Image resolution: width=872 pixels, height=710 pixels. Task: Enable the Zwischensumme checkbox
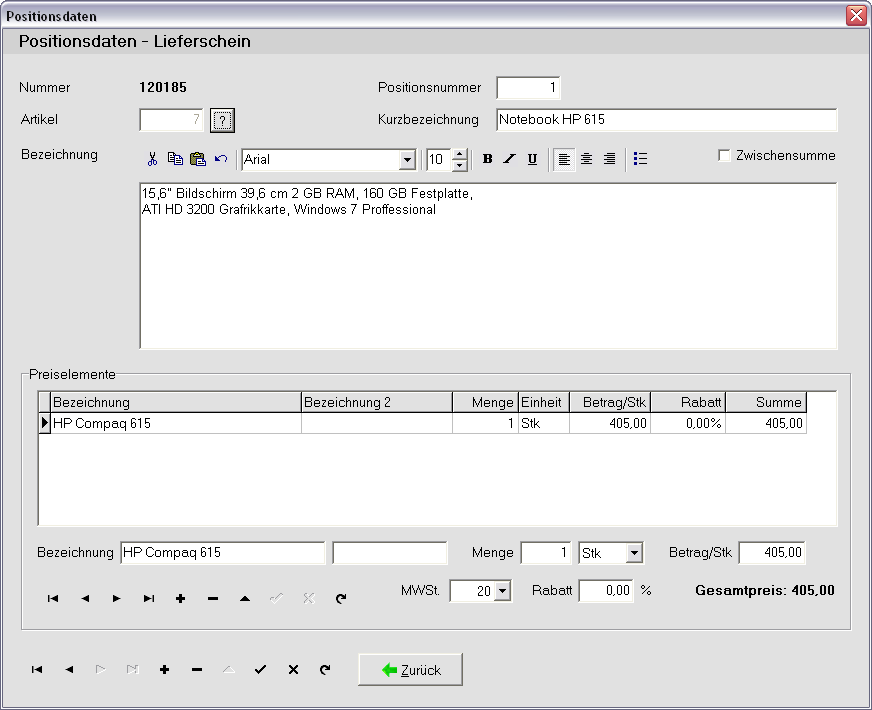724,156
